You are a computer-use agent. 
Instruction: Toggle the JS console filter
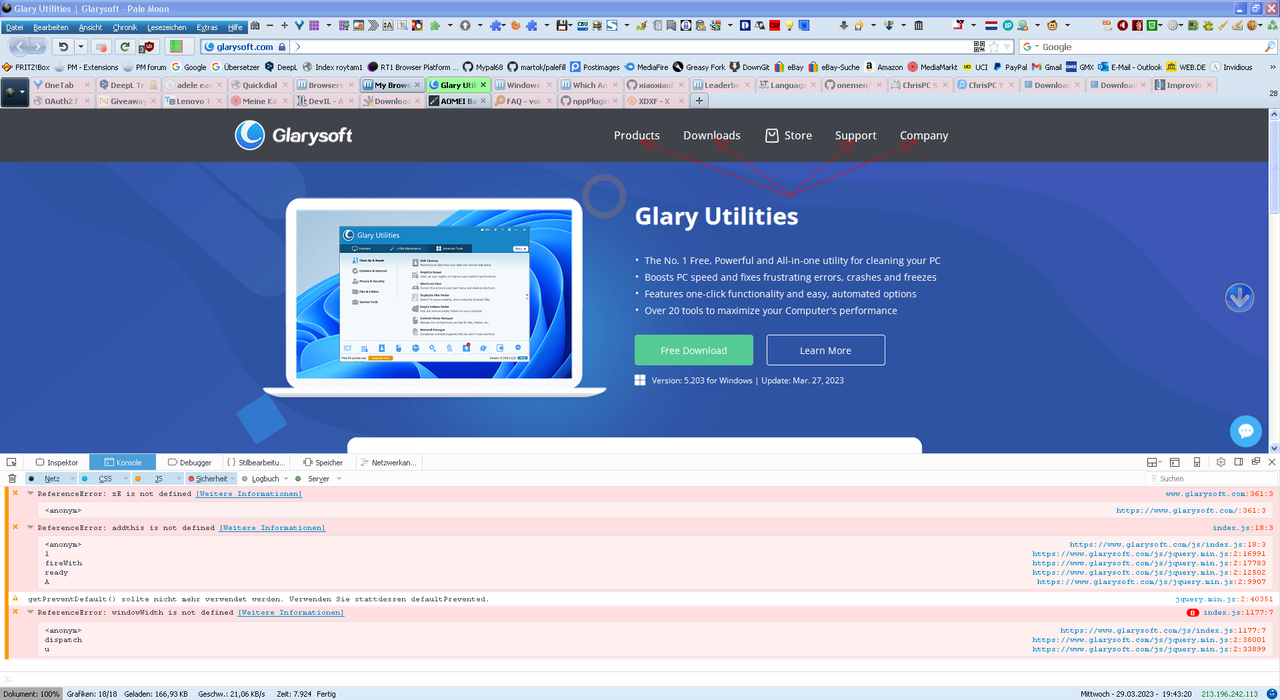[x=158, y=479]
